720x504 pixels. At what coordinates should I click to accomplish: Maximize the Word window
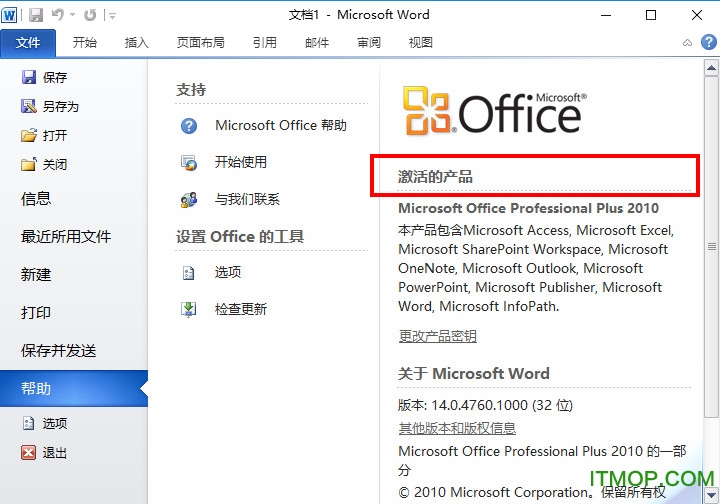[651, 15]
